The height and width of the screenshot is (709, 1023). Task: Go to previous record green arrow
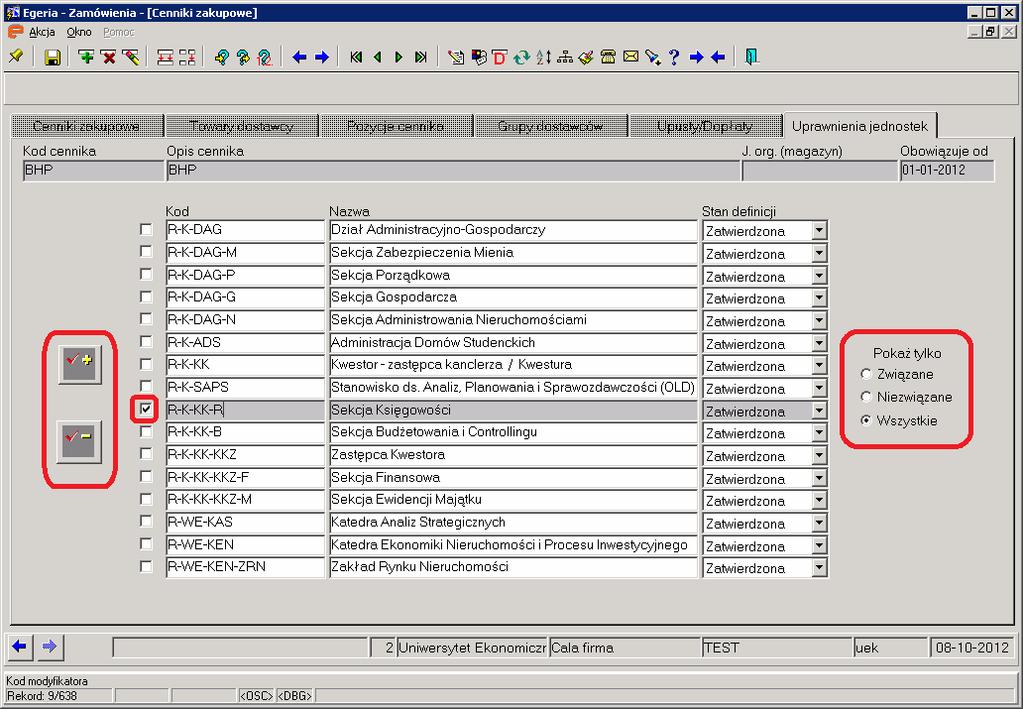tap(377, 57)
